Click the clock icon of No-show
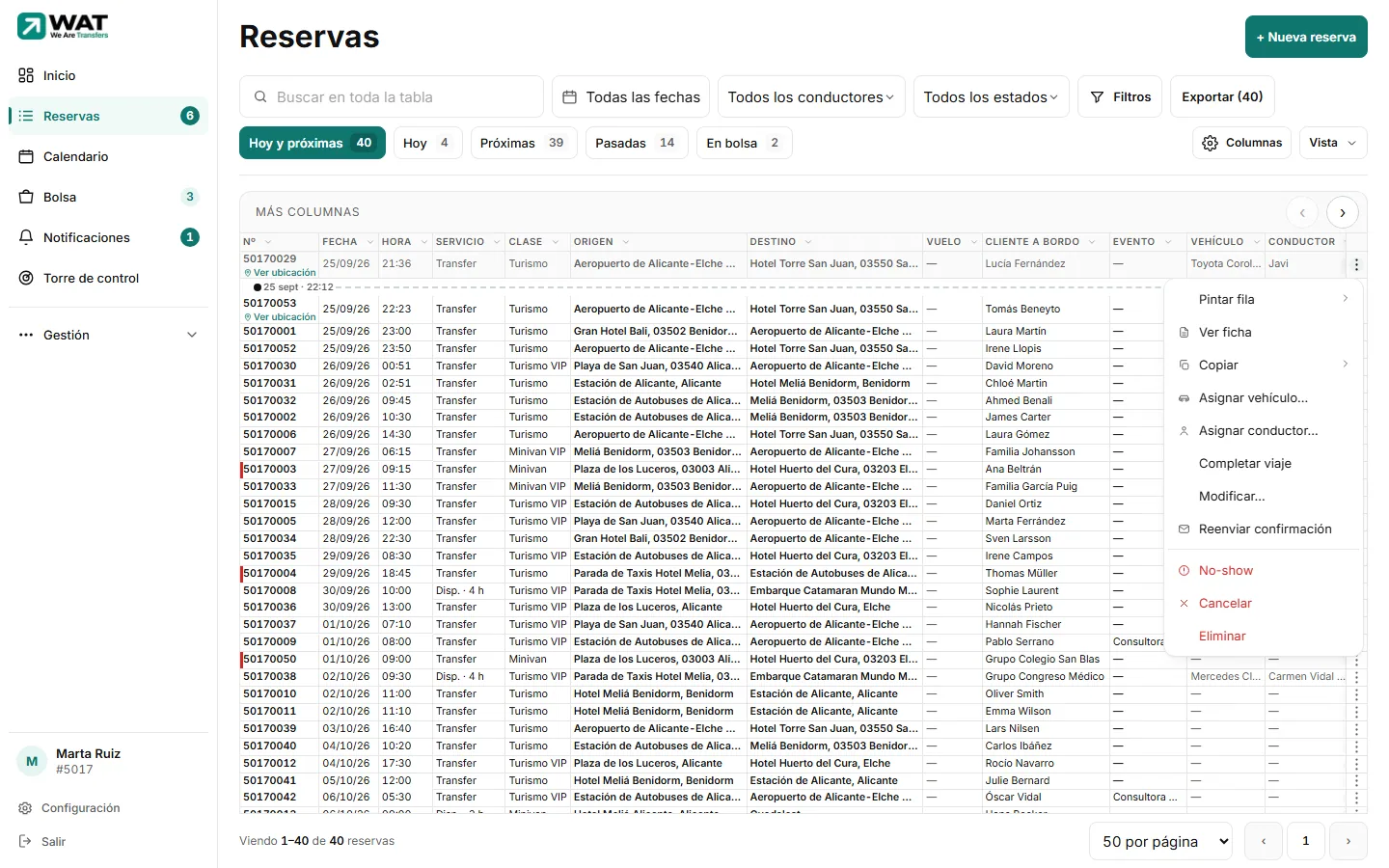Image resolution: width=1389 pixels, height=868 pixels. (1184, 570)
